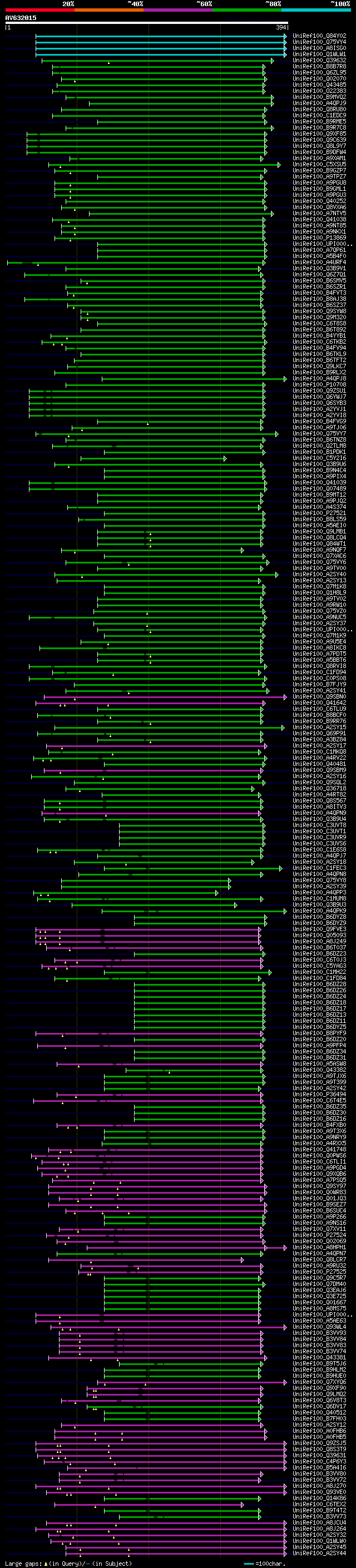The width and height of the screenshot is (356, 1568).
Task: Open the UniRef100_Q43485 entry label
Action: pyautogui.click(x=319, y=85)
